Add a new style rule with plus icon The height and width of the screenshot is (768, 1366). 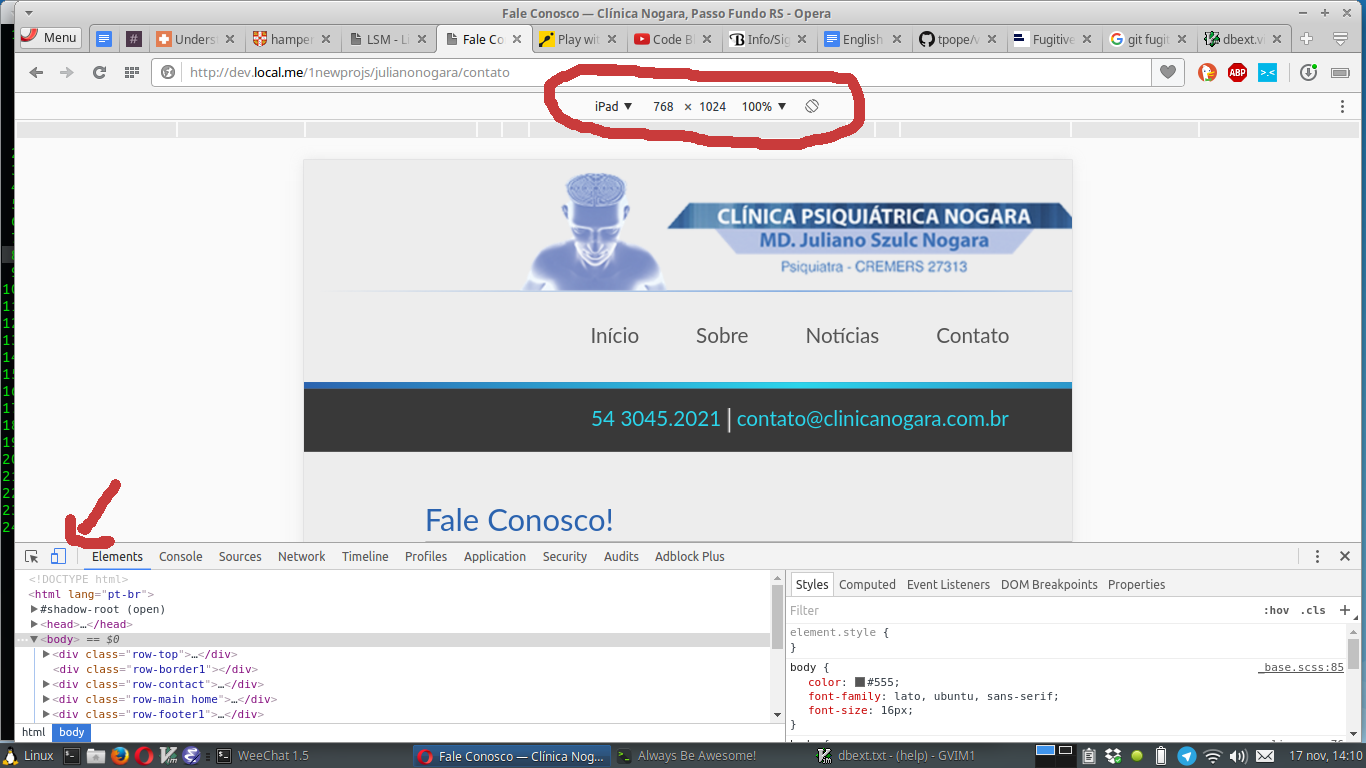pyautogui.click(x=1345, y=610)
